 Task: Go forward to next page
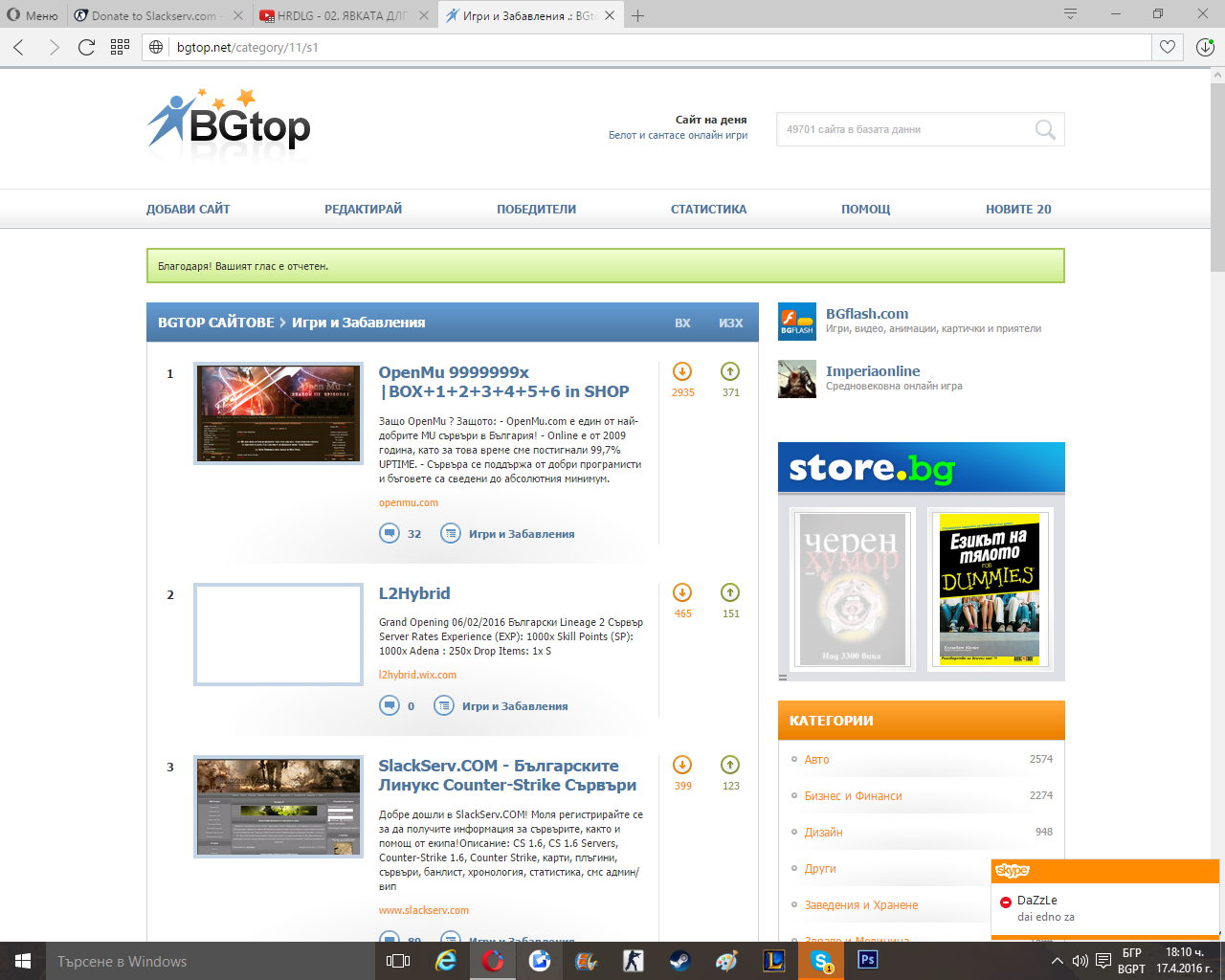[54, 47]
